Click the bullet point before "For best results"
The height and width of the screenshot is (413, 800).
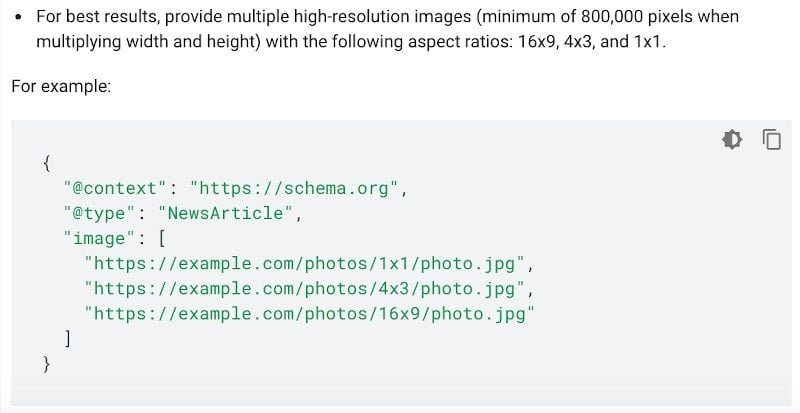tap(19, 17)
